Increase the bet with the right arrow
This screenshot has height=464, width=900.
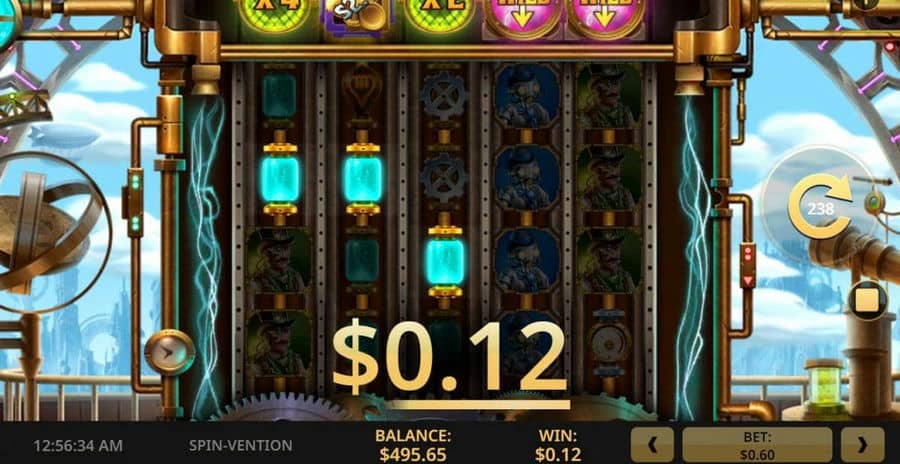click(x=862, y=445)
